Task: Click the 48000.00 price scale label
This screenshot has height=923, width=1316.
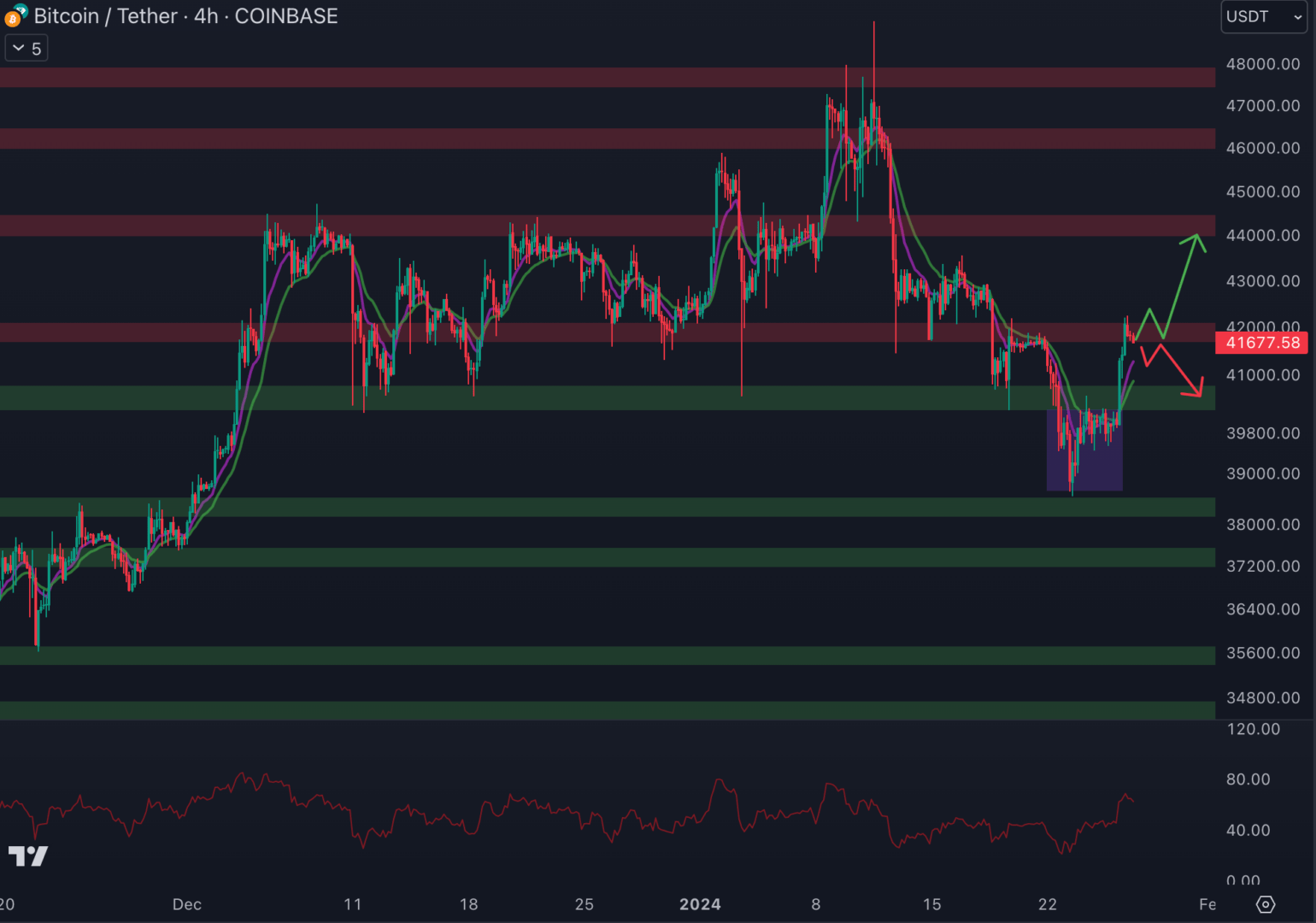Action: point(1262,64)
